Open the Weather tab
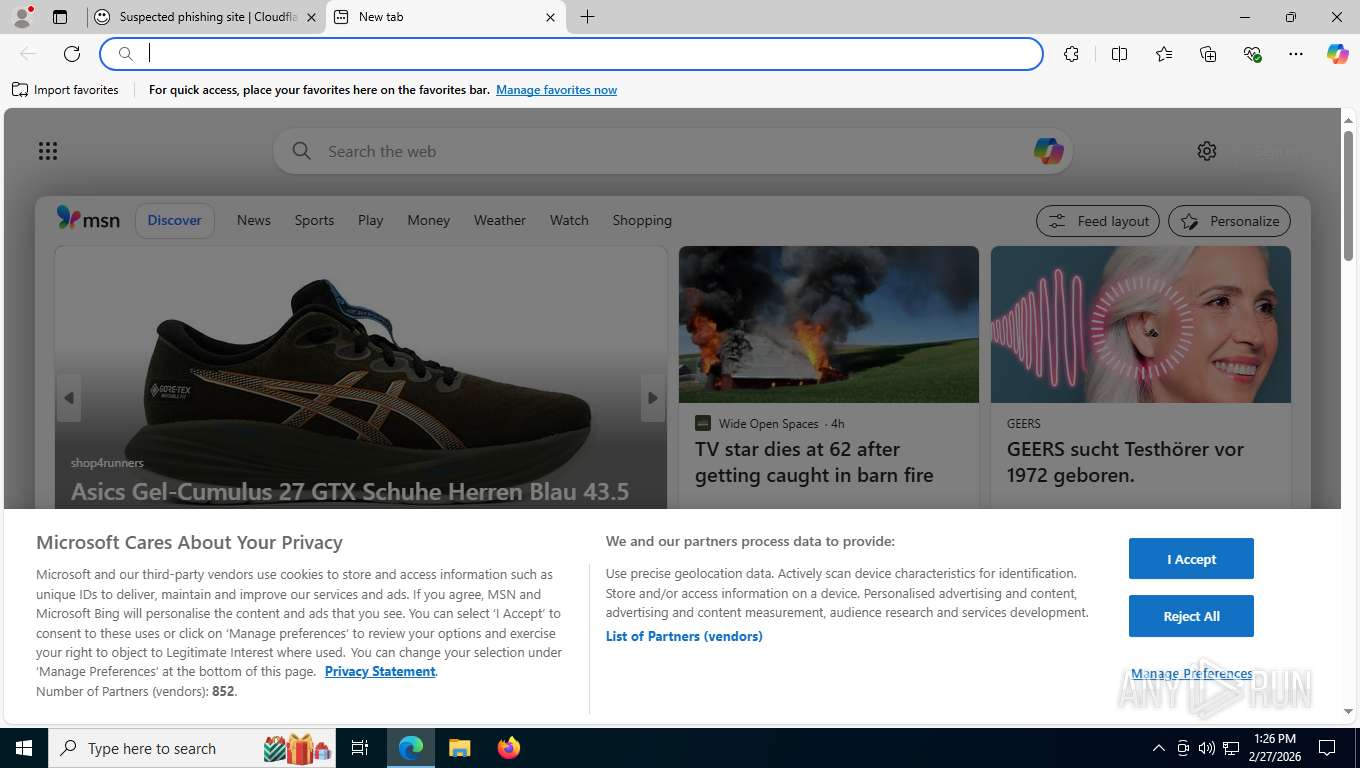The image size is (1360, 768). point(500,220)
